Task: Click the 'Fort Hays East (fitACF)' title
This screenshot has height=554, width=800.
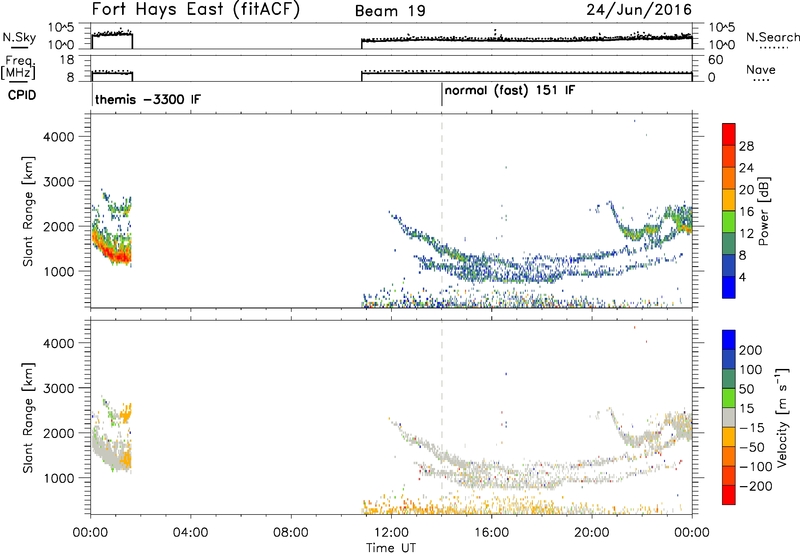Action: pos(196,9)
